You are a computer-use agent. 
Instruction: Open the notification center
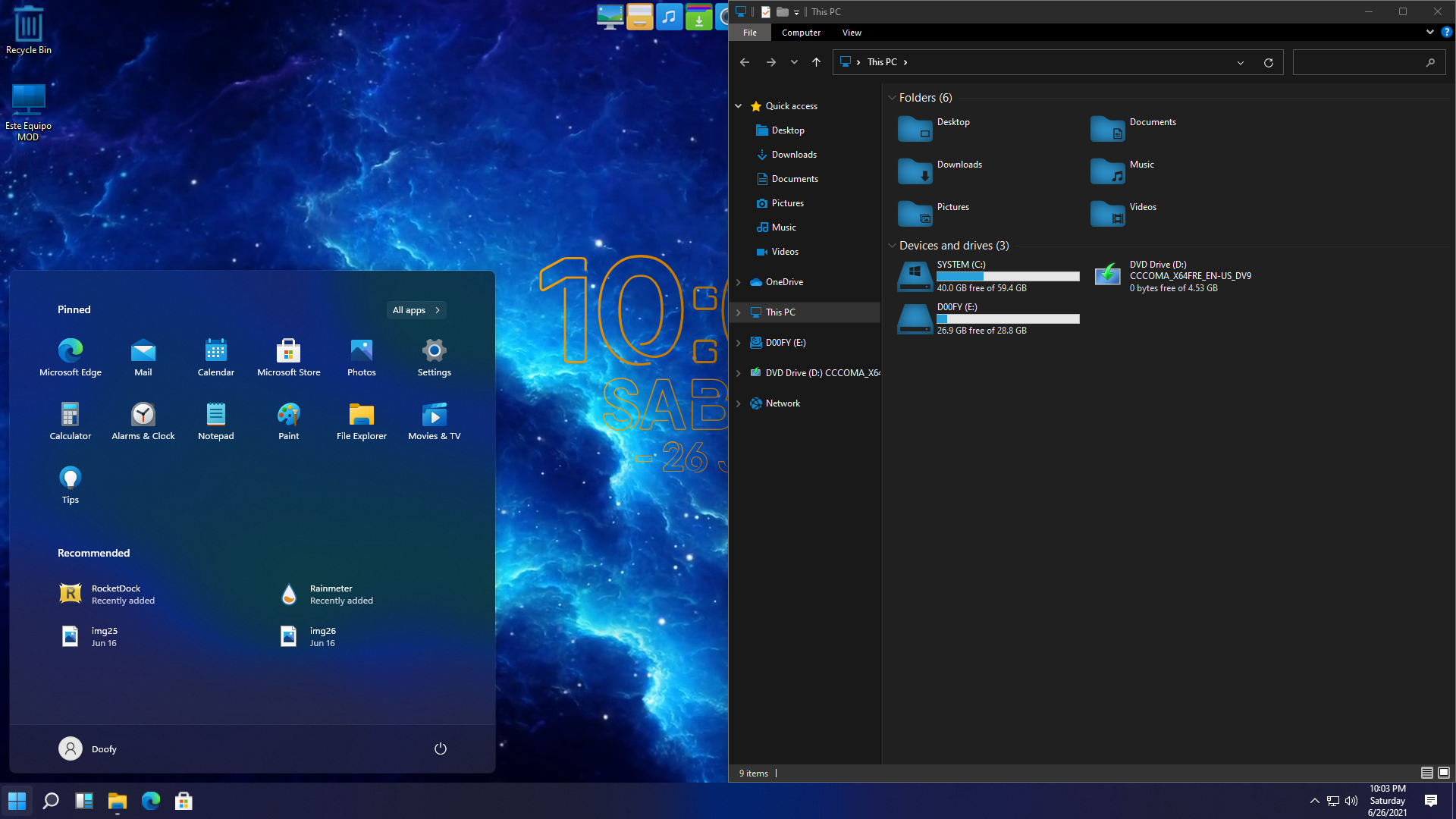coord(1431,801)
